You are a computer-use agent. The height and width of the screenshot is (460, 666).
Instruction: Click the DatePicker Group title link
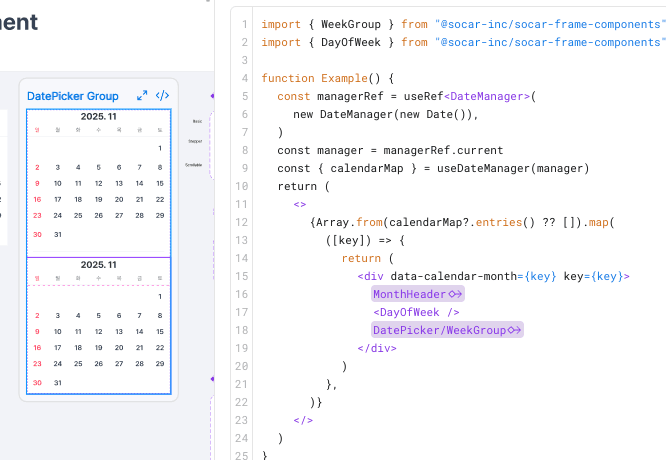(x=73, y=96)
